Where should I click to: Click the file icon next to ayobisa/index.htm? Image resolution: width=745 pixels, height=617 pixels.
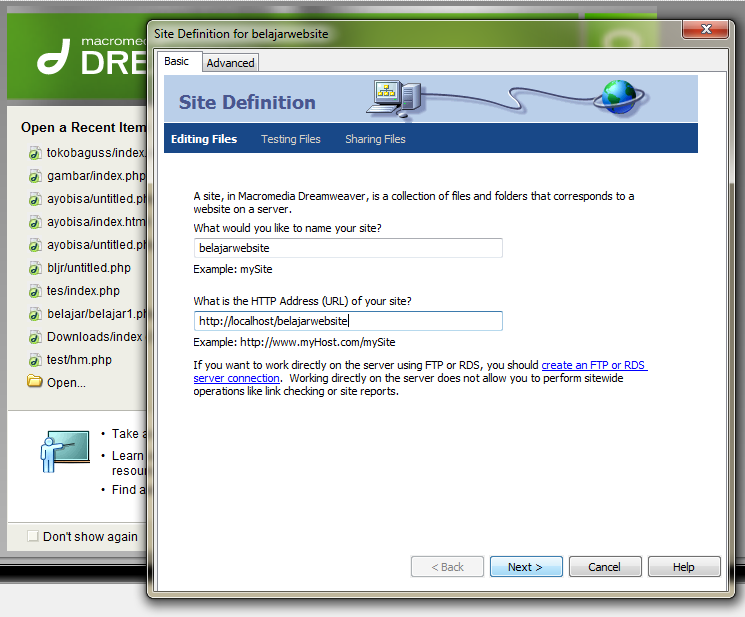[35, 222]
